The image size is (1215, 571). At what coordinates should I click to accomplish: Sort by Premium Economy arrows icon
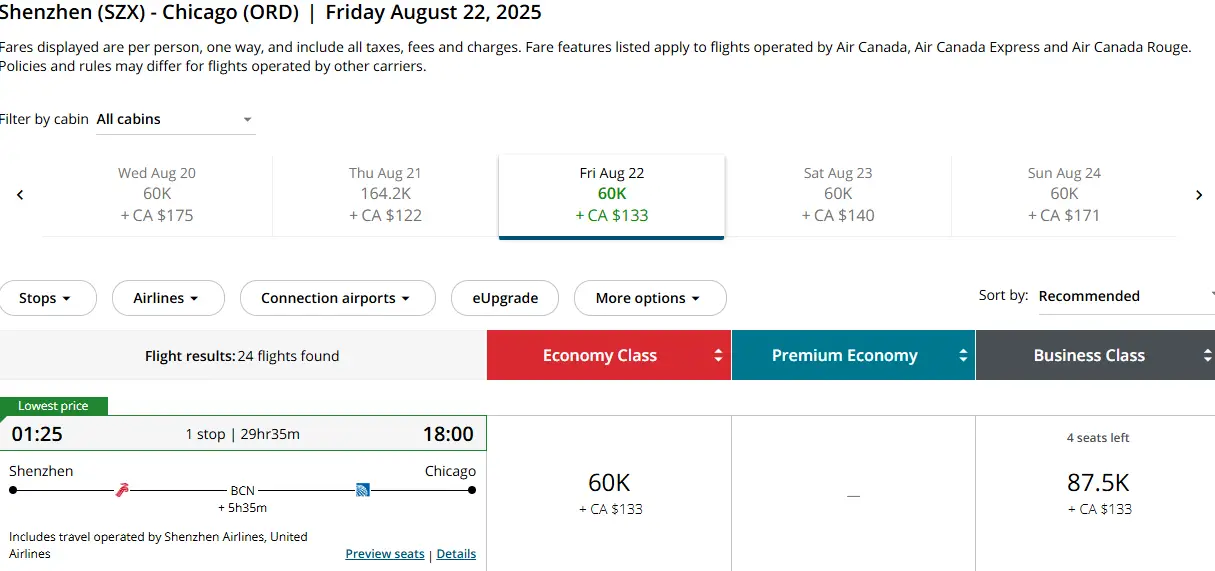tap(963, 355)
